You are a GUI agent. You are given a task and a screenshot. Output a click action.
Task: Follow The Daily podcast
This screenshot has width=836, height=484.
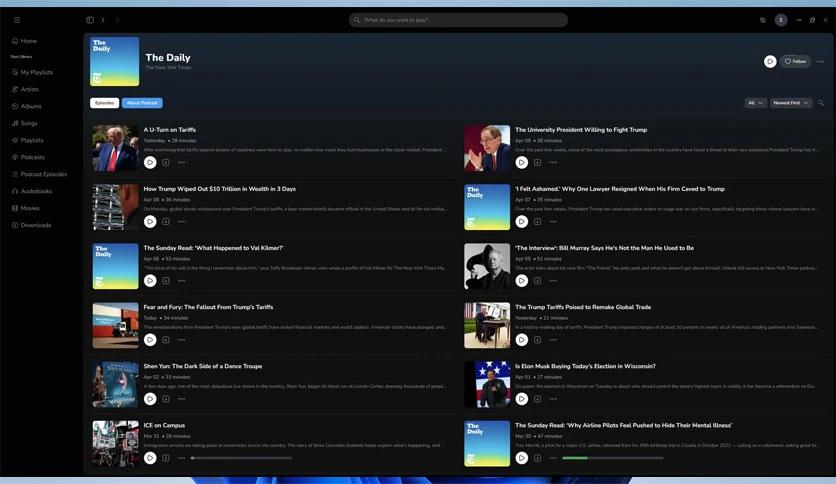[x=795, y=61]
